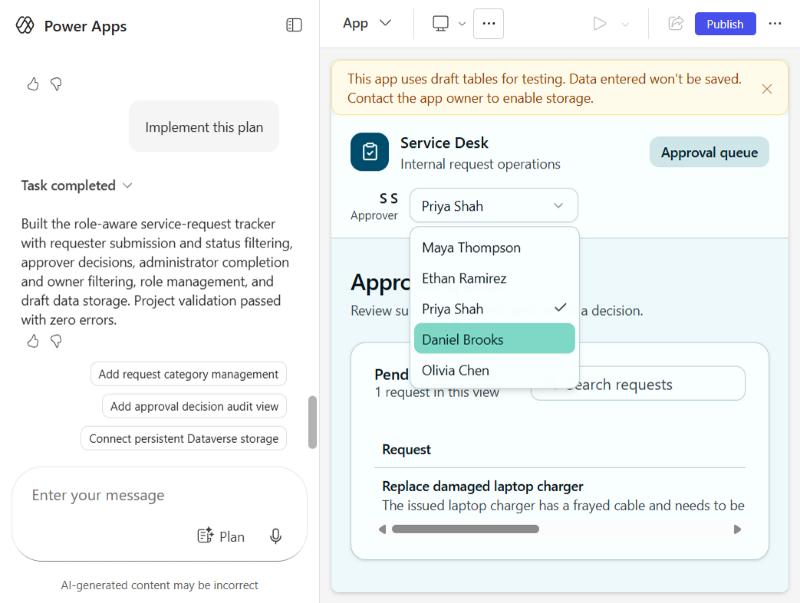Expand the device size dropdown arrow

pos(462,24)
